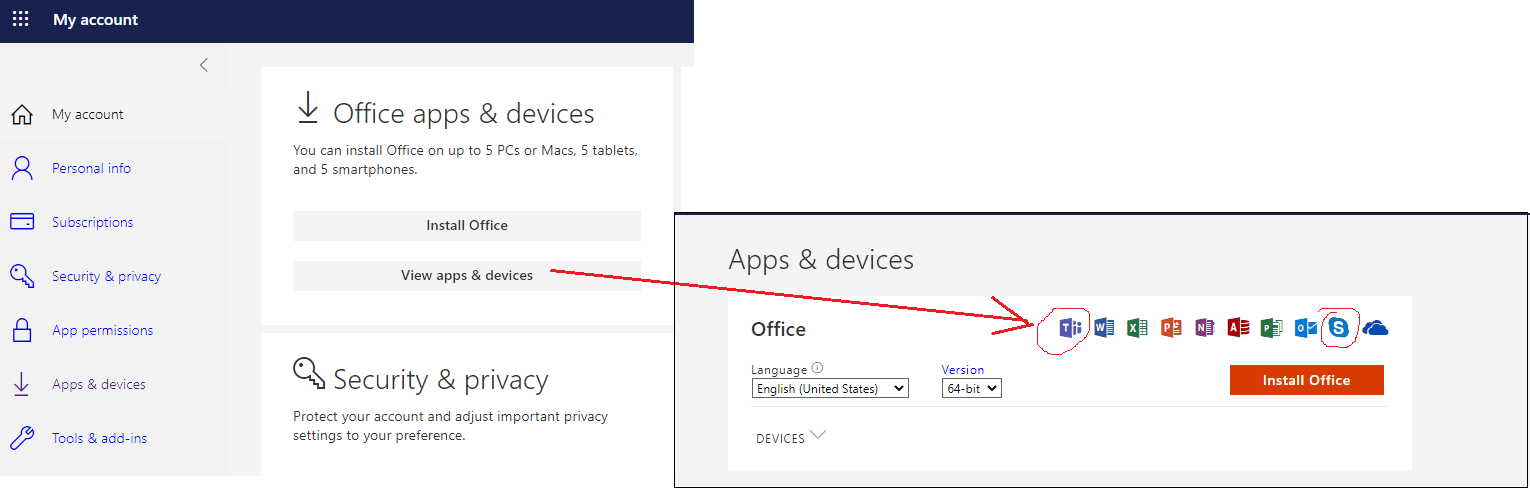The height and width of the screenshot is (495, 1530).
Task: Select Security & privacy sidebar link
Action: 106,276
